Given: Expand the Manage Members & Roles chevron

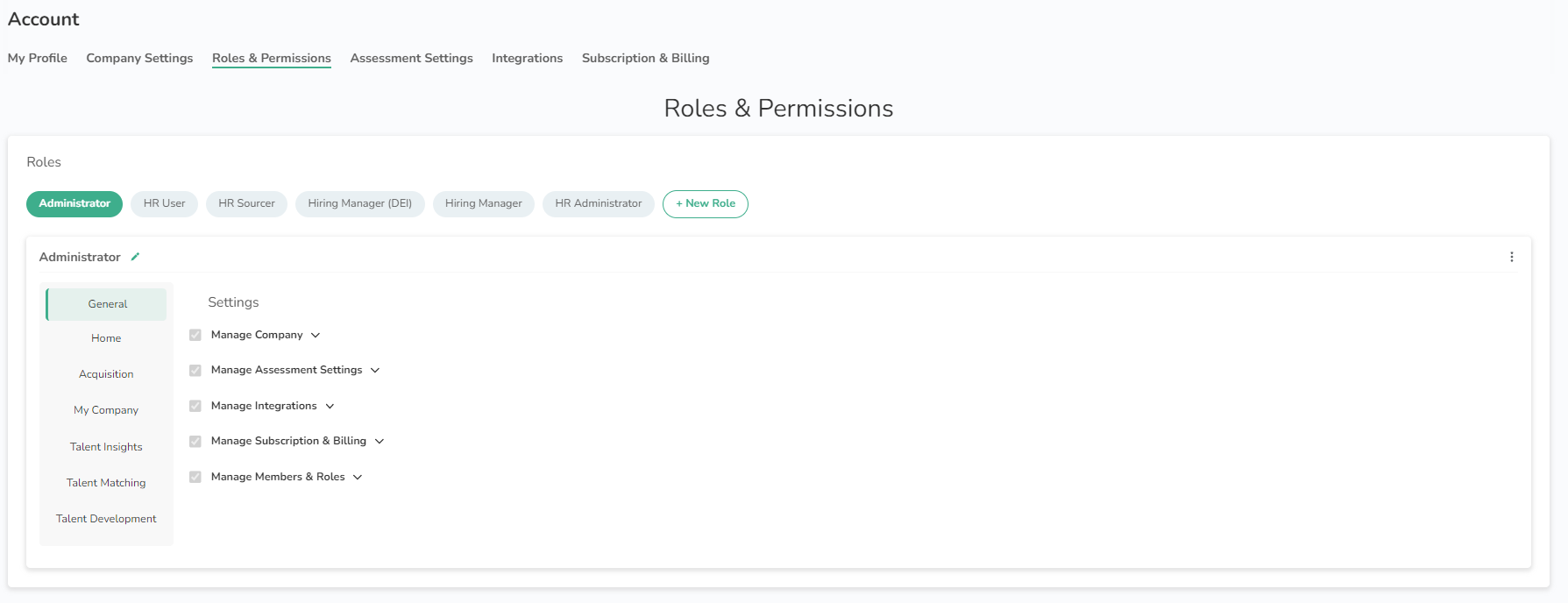Looking at the screenshot, I should click(x=358, y=477).
